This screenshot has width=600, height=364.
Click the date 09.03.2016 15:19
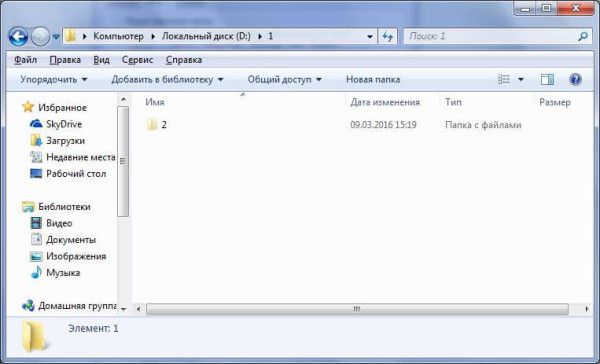point(383,125)
